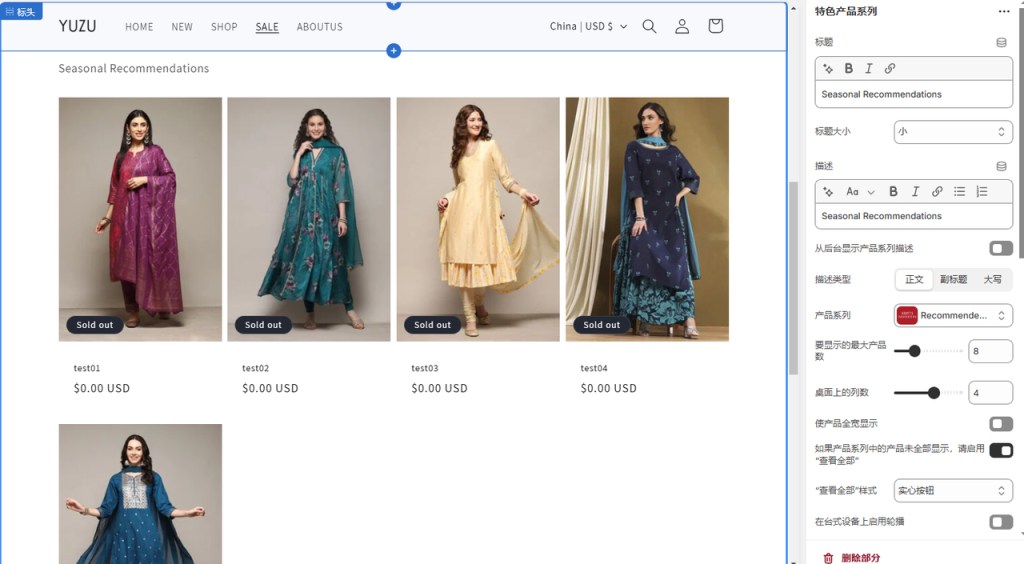
Task: Open test01 product link
Action: pos(87,368)
